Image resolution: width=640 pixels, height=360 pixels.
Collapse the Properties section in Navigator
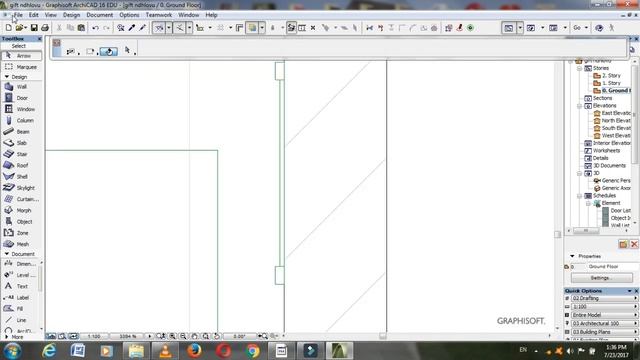pos(572,256)
